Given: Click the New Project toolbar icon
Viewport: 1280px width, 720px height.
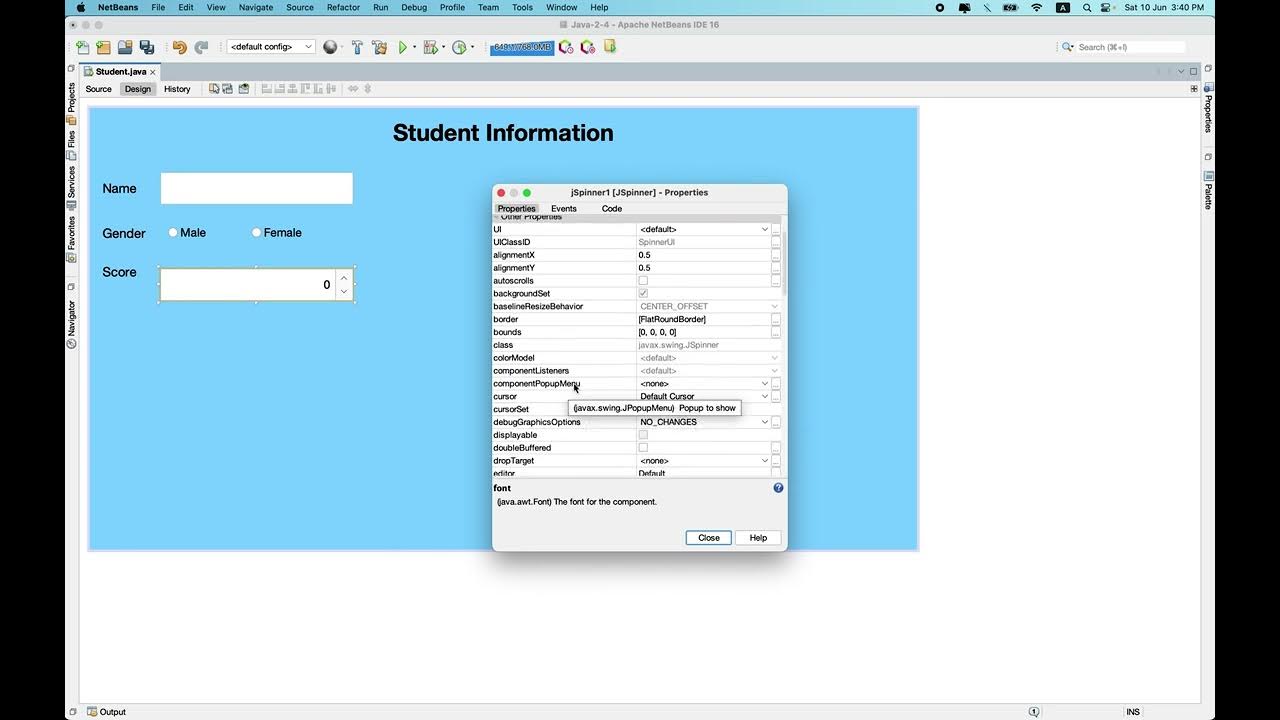Looking at the screenshot, I should [103, 47].
